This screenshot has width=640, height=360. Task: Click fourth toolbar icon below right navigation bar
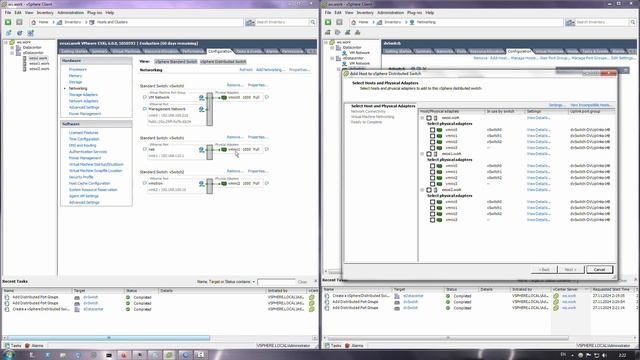pos(358,32)
